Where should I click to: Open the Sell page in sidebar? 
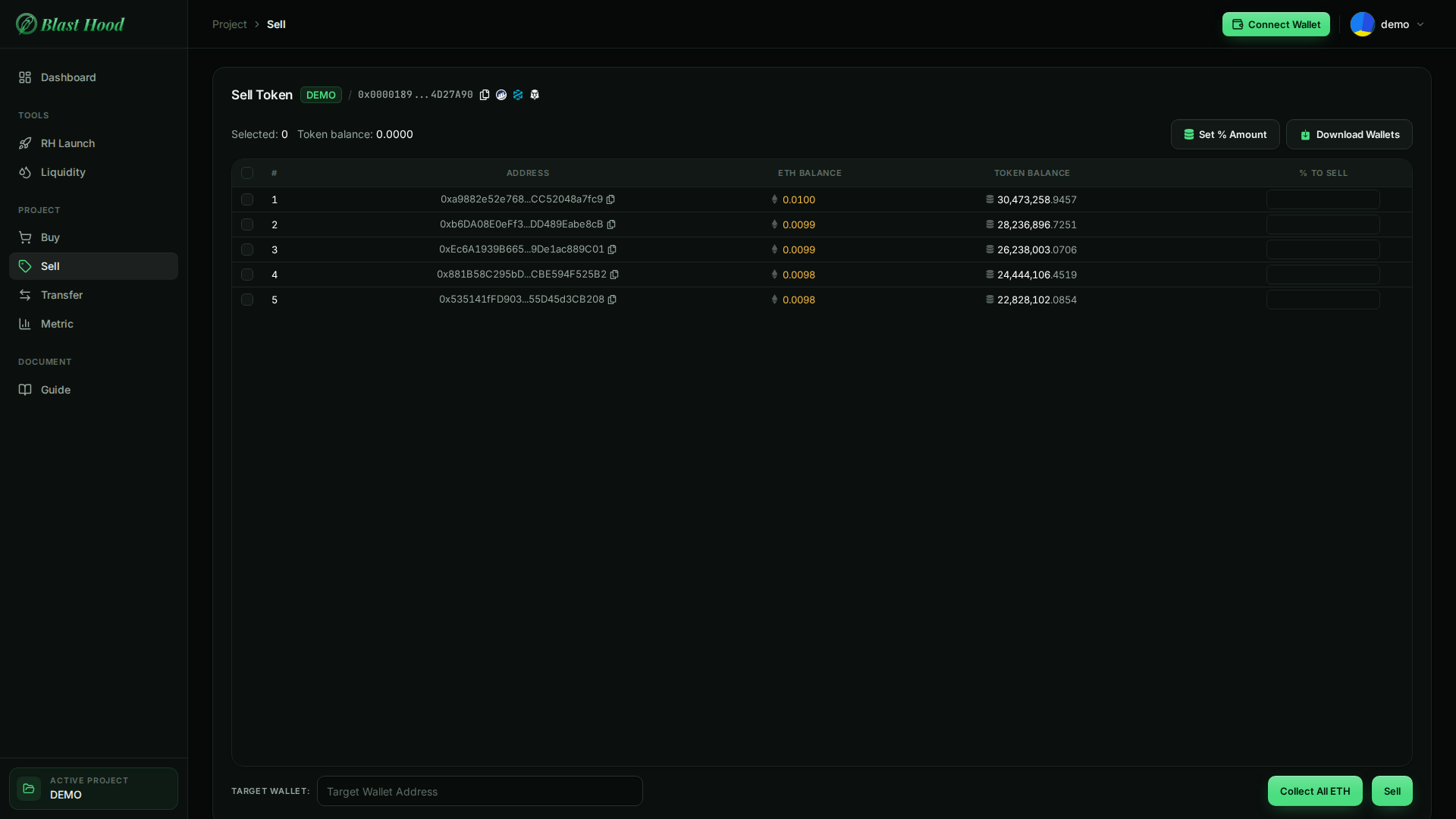click(x=93, y=266)
